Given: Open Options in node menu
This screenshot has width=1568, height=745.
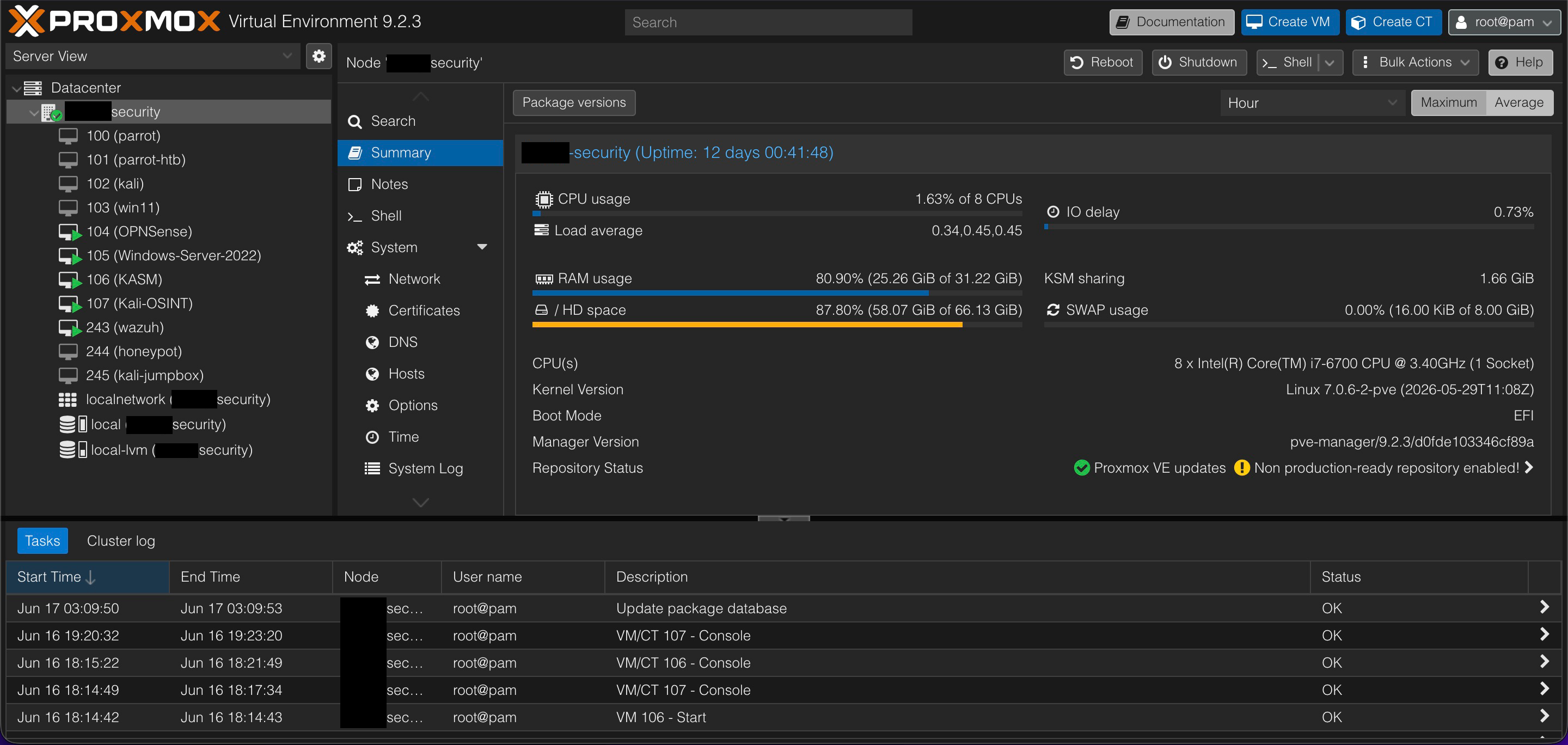Looking at the screenshot, I should click(421, 405).
